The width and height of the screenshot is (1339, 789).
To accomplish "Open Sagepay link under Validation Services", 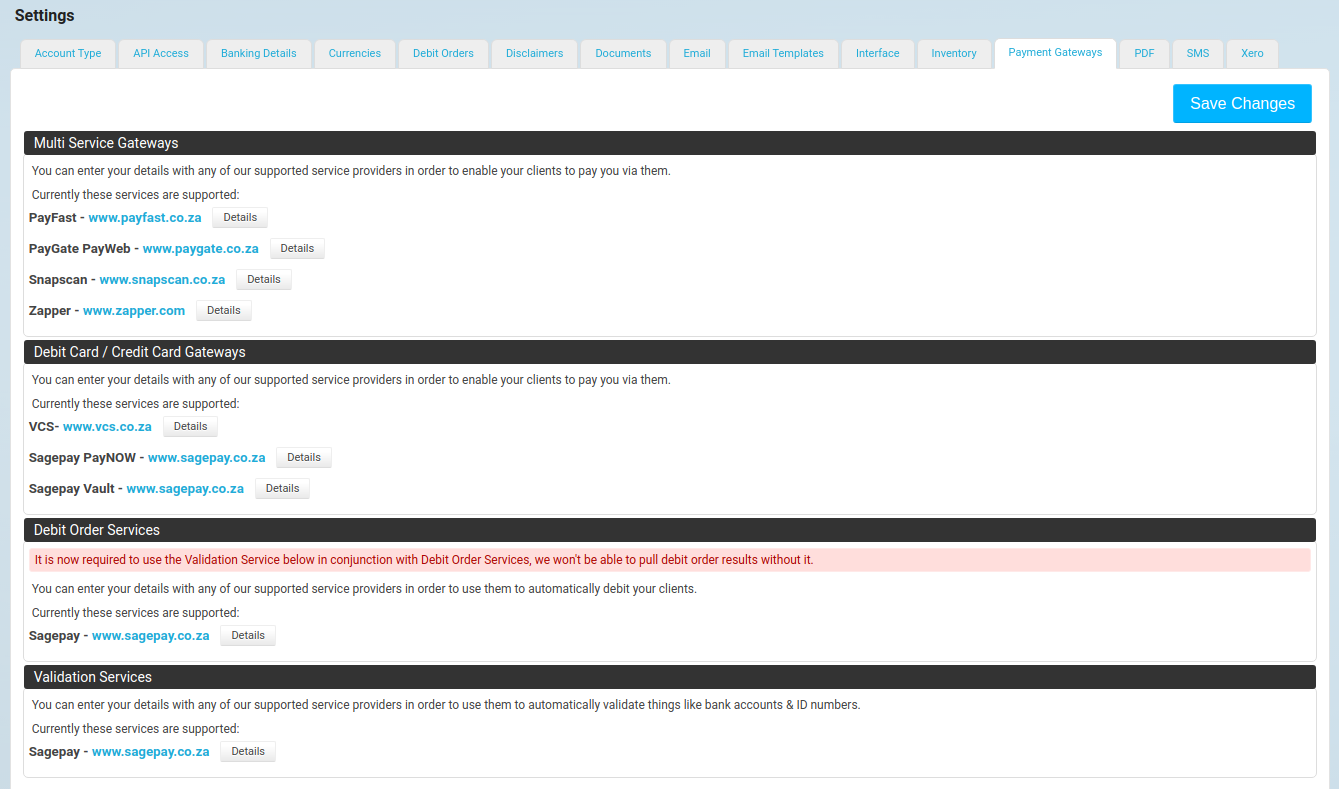I will [x=151, y=752].
